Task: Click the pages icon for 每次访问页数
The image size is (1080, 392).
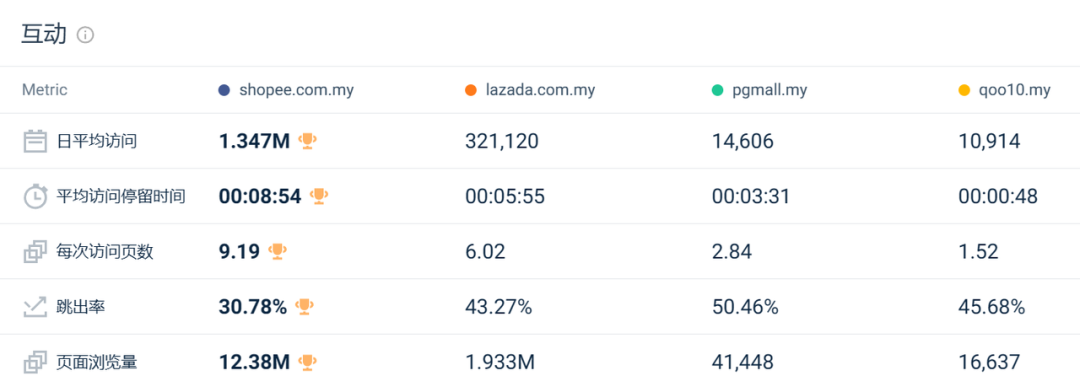Action: pos(35,251)
